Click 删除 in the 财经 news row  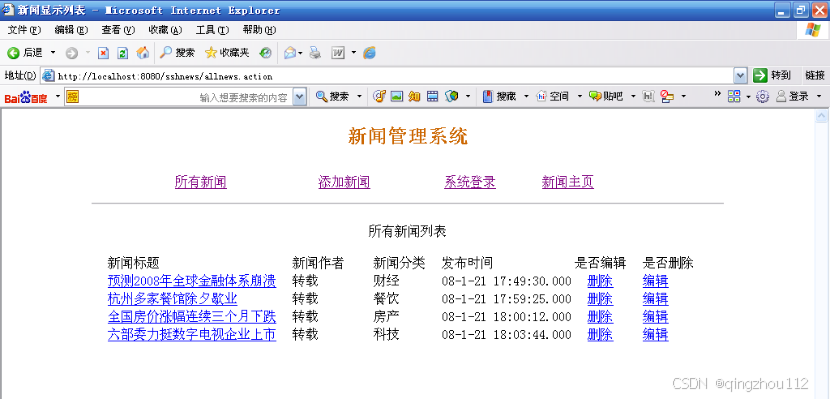point(600,280)
